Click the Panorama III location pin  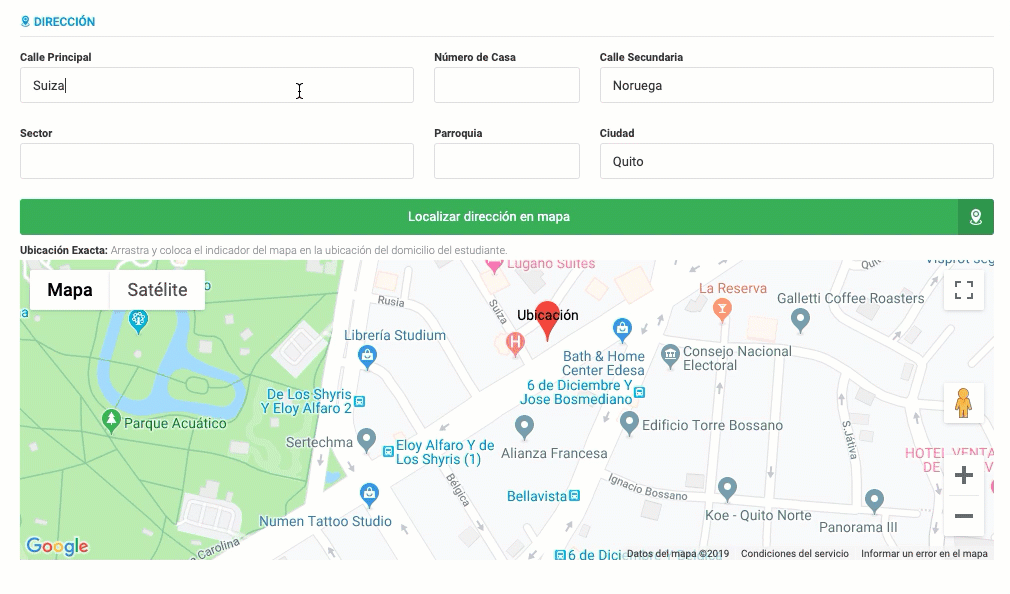(x=873, y=501)
